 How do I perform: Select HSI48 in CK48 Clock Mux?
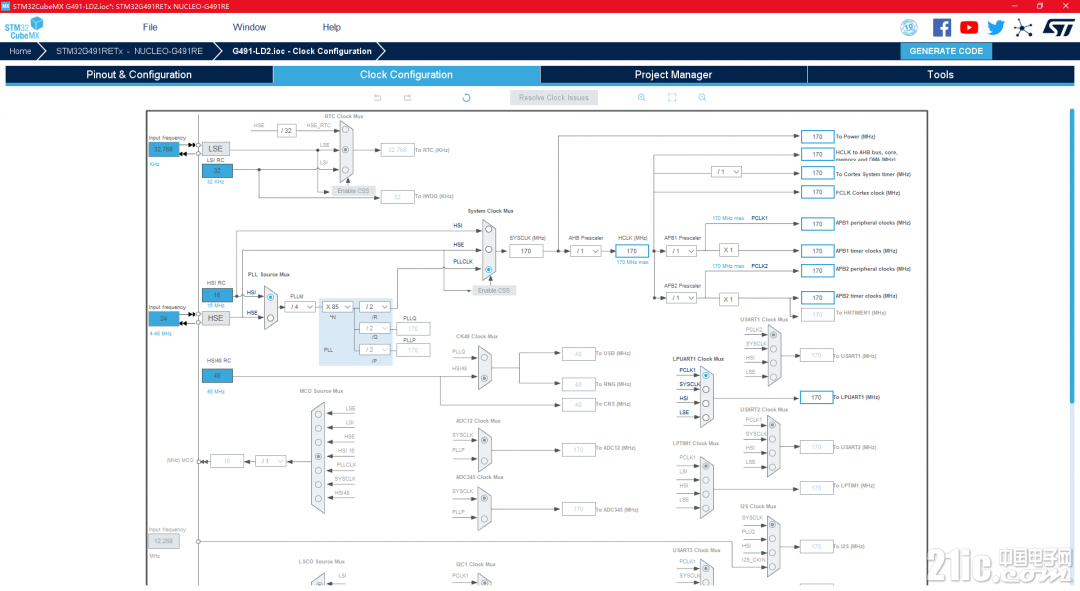pyautogui.click(x=484, y=378)
